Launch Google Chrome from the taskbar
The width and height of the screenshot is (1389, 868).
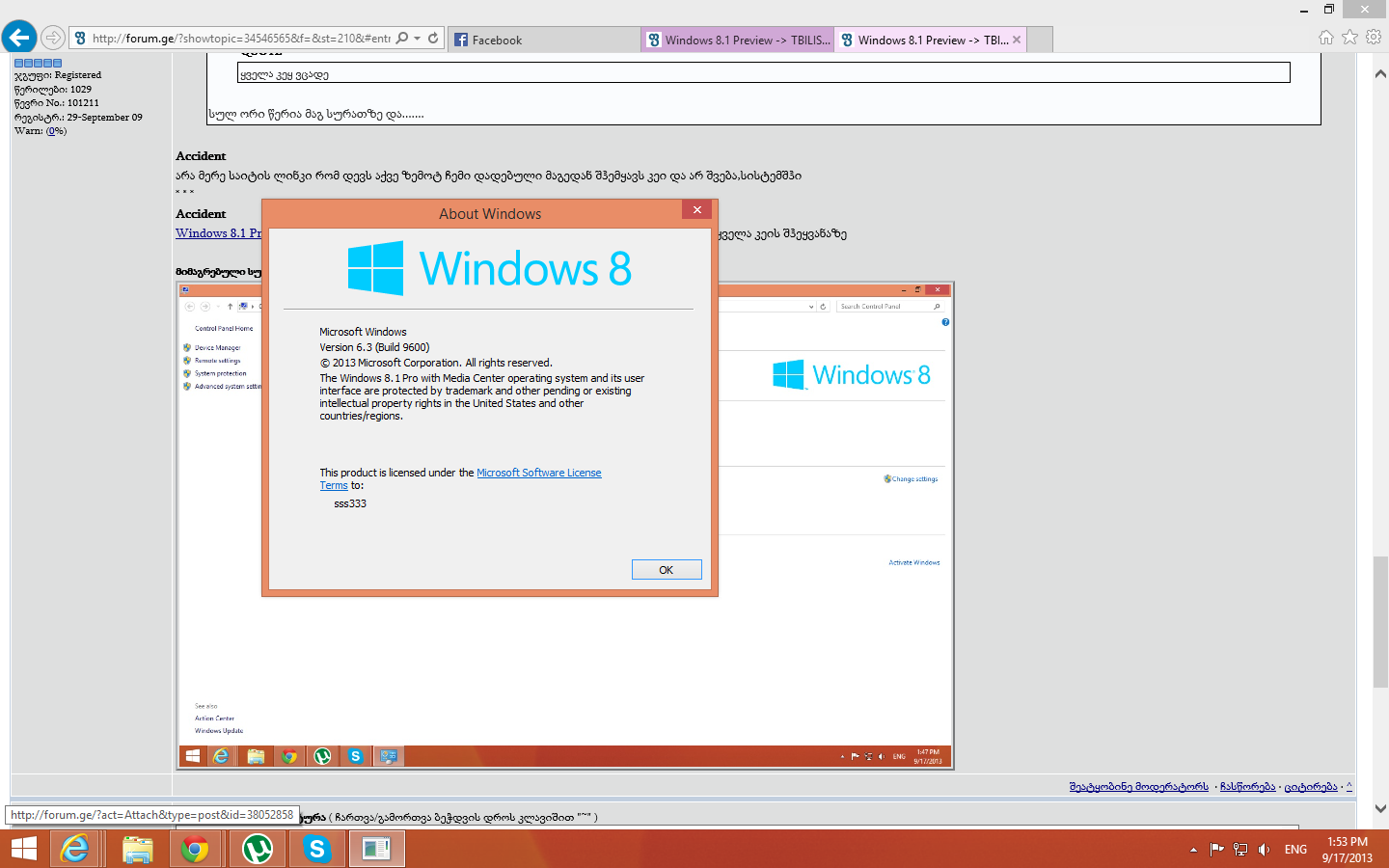tap(195, 849)
